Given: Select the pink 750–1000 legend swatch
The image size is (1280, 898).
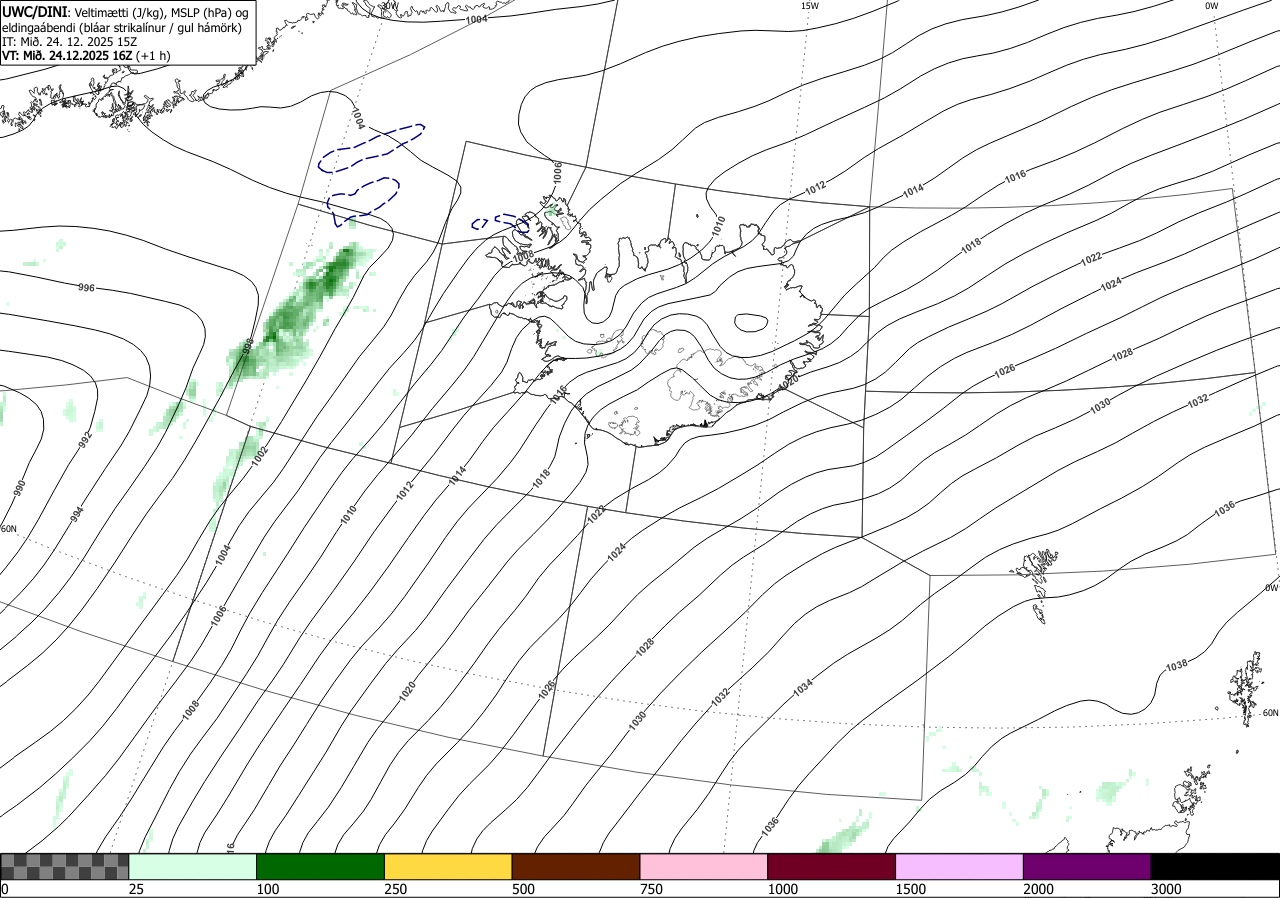Looking at the screenshot, I should point(704,866).
